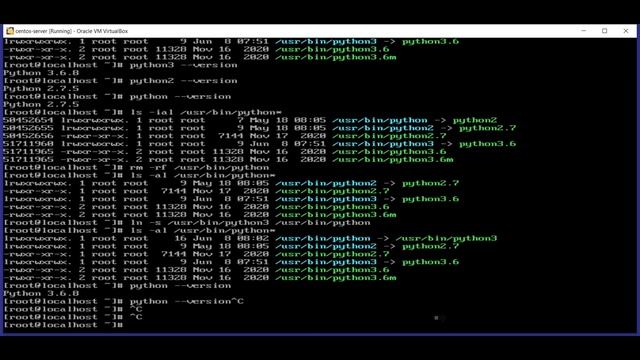Minimize the centos-server VirtualBox window
Screen dimensions: 640x360
[x=583, y=31]
